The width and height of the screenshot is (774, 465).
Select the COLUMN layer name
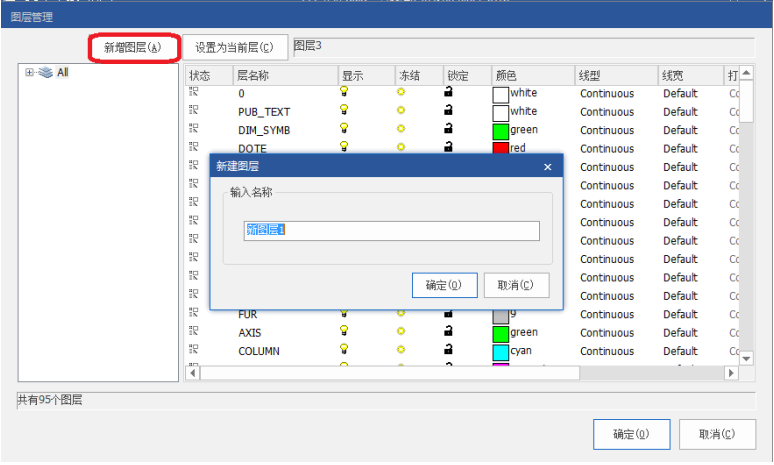click(259, 351)
